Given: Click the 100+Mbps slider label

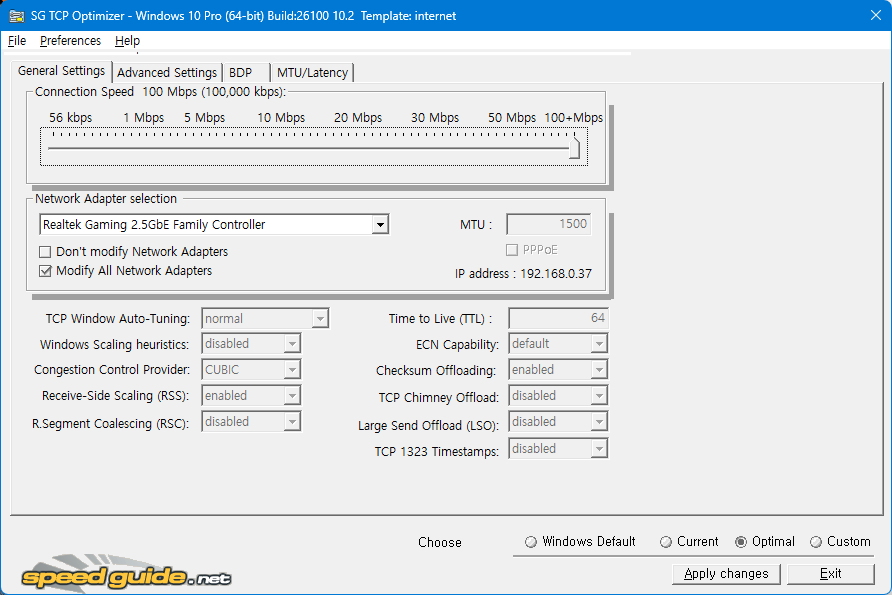Looking at the screenshot, I should 573,118.
